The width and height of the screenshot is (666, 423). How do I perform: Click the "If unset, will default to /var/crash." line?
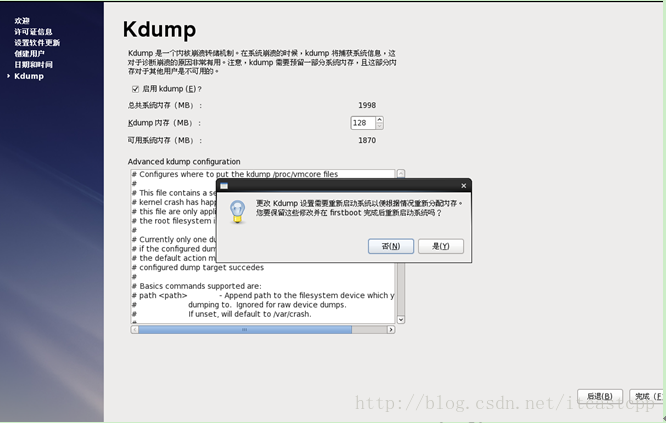(x=250, y=314)
